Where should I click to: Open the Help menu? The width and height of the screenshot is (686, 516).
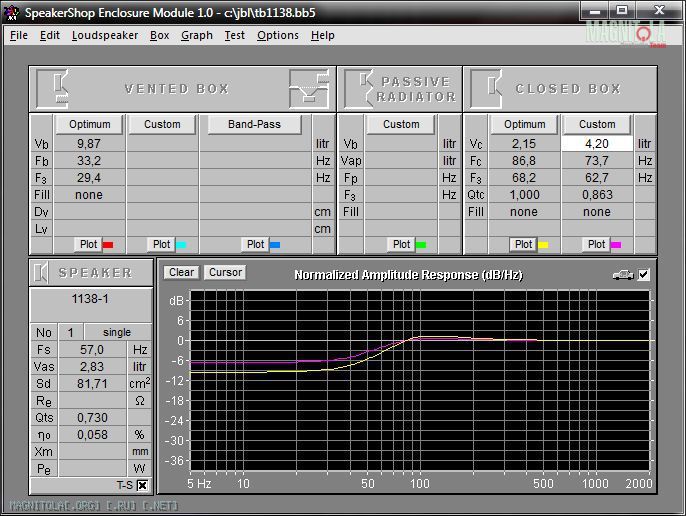point(323,35)
